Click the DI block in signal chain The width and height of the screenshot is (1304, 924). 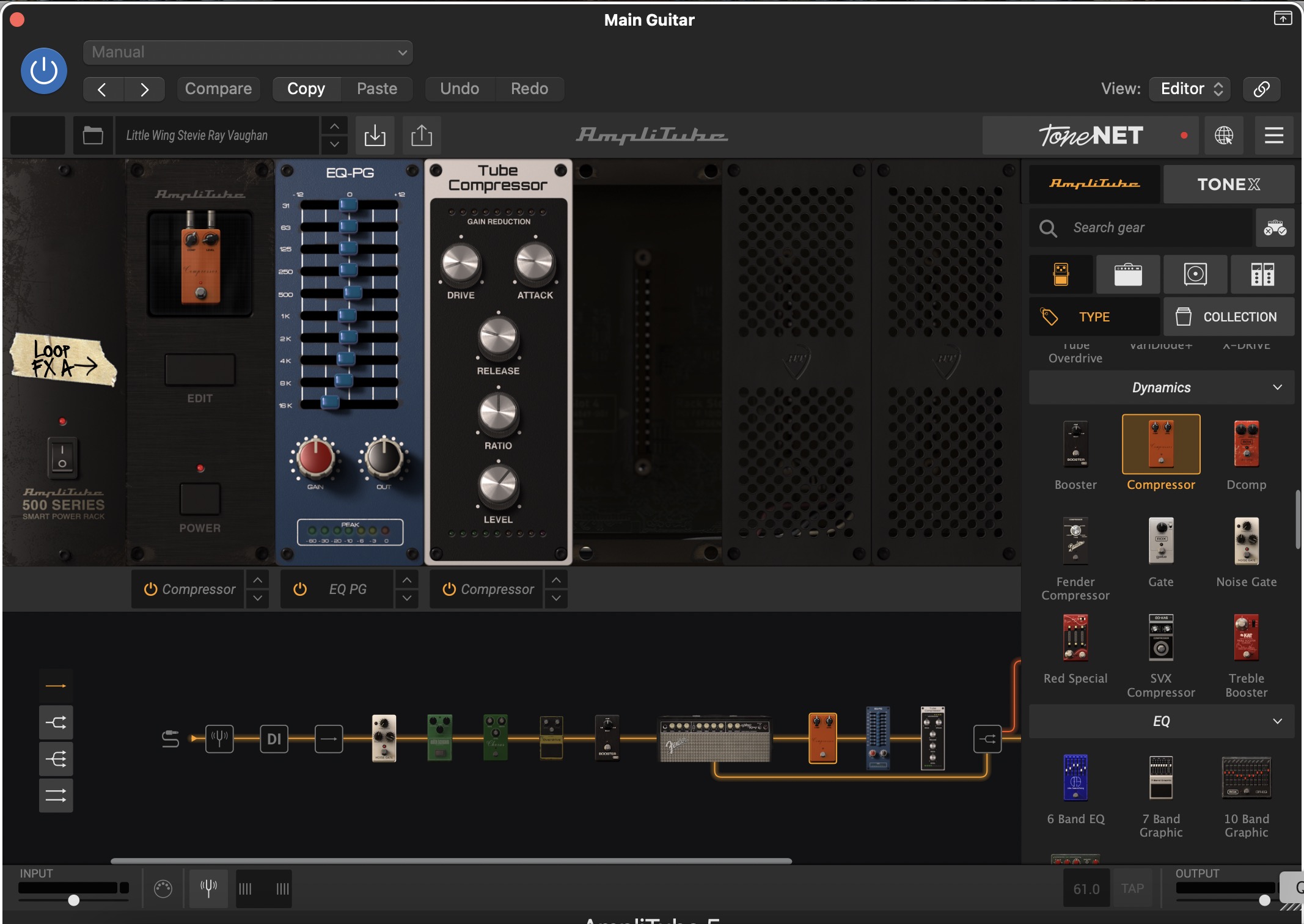(274, 739)
